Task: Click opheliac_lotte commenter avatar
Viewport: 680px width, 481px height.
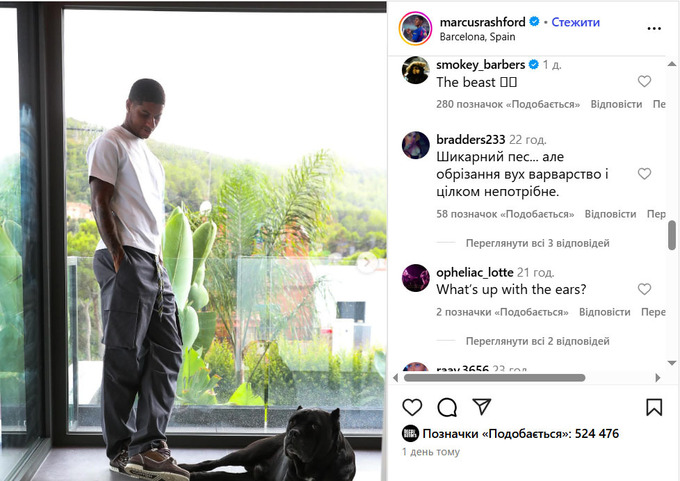Action: 415,278
